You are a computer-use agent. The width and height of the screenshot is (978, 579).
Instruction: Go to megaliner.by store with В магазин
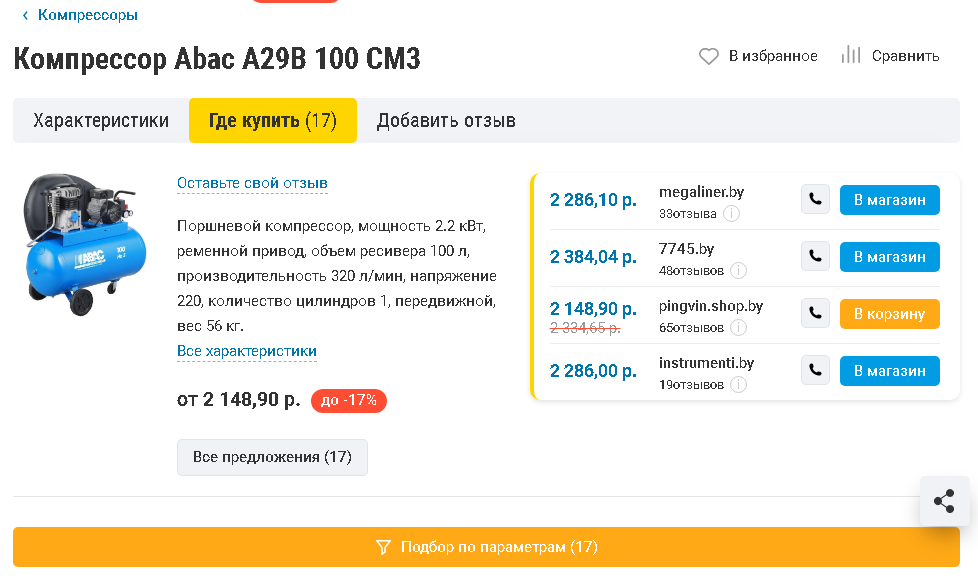(889, 200)
